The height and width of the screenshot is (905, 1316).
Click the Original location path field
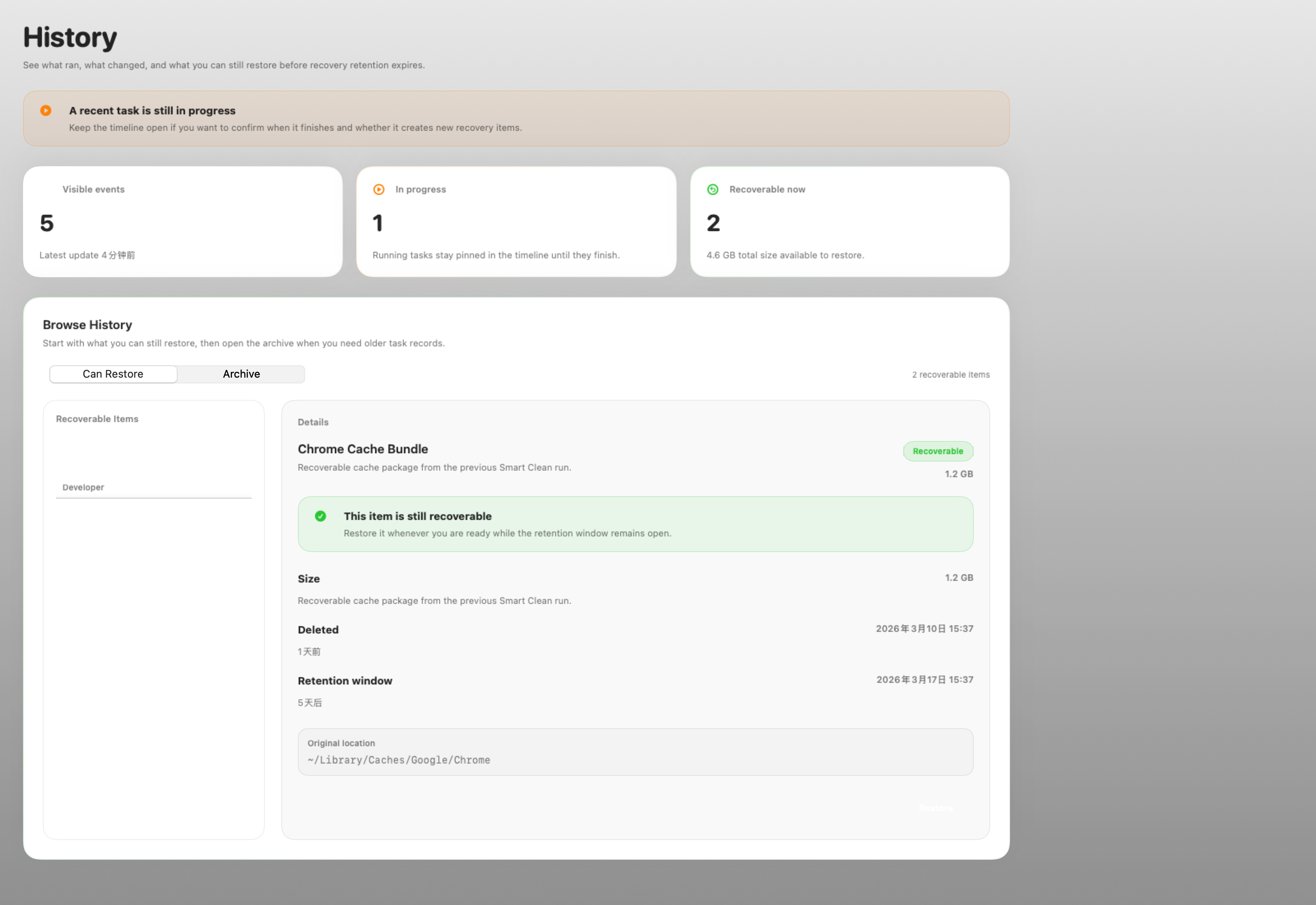[x=635, y=752]
